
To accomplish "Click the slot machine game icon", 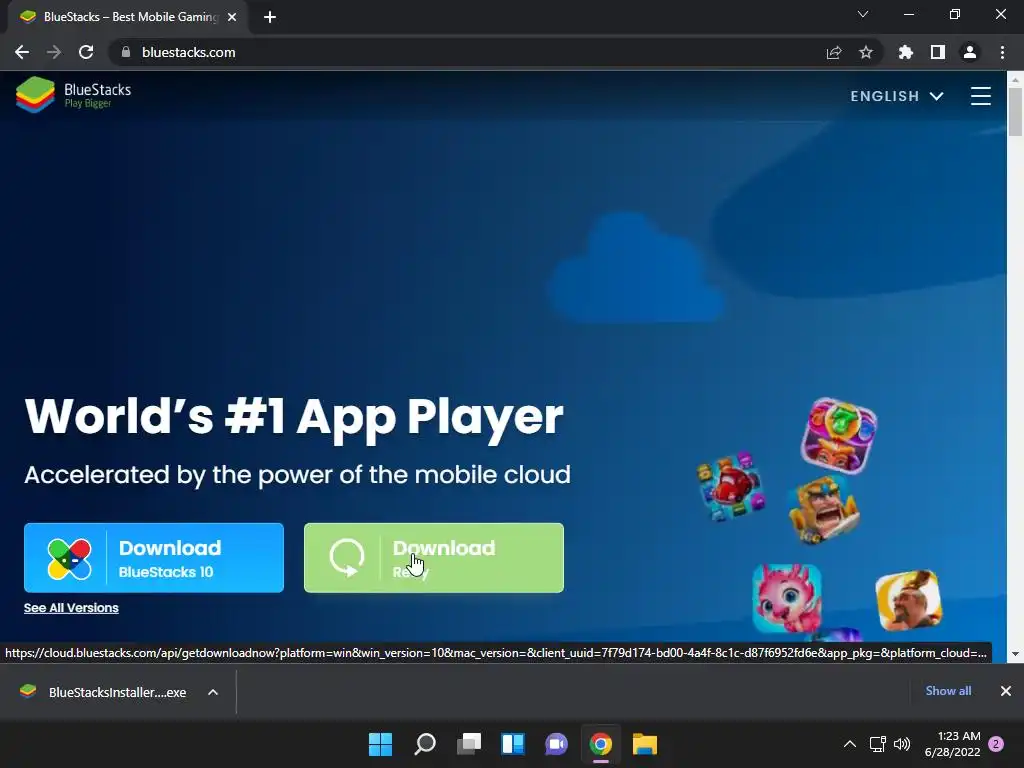I will [x=839, y=435].
